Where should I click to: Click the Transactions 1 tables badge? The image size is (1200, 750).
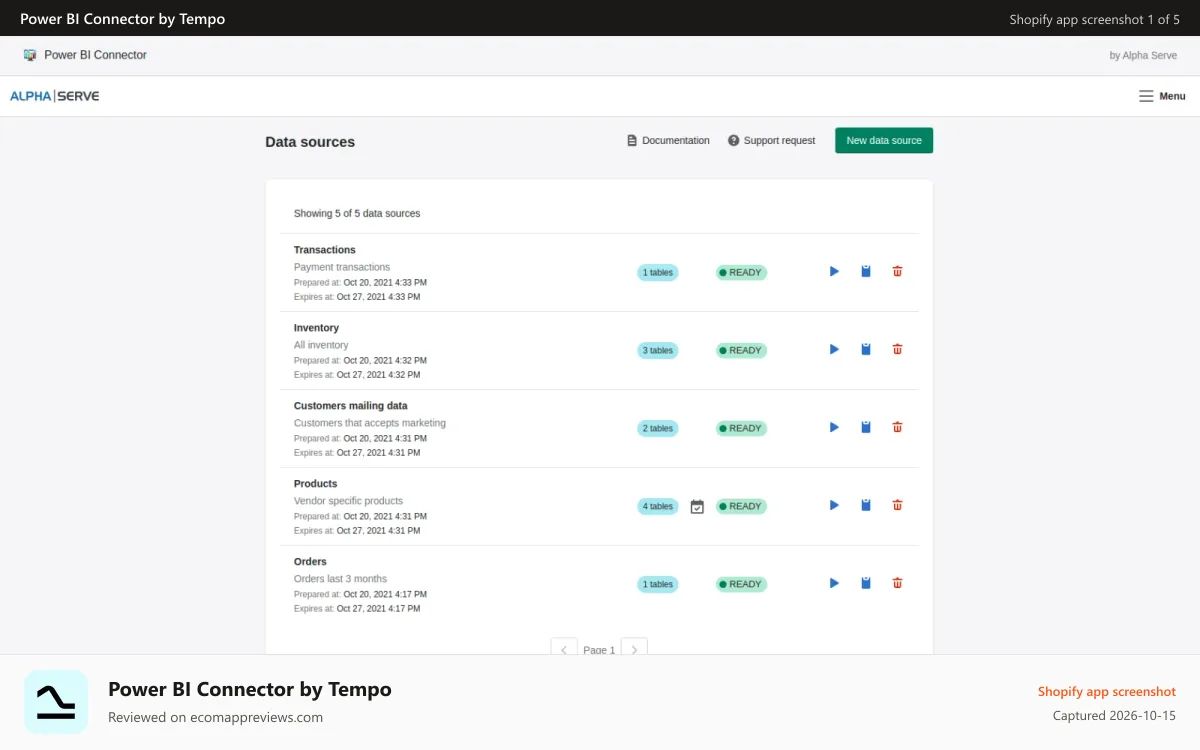click(657, 272)
